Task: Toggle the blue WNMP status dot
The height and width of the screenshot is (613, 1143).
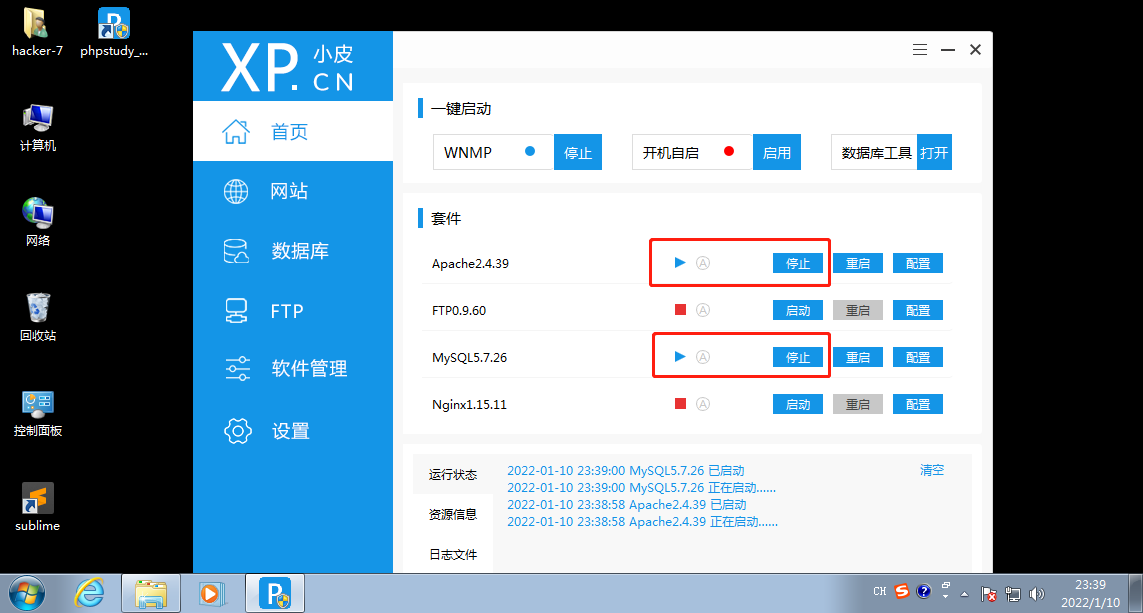Action: tap(530, 152)
